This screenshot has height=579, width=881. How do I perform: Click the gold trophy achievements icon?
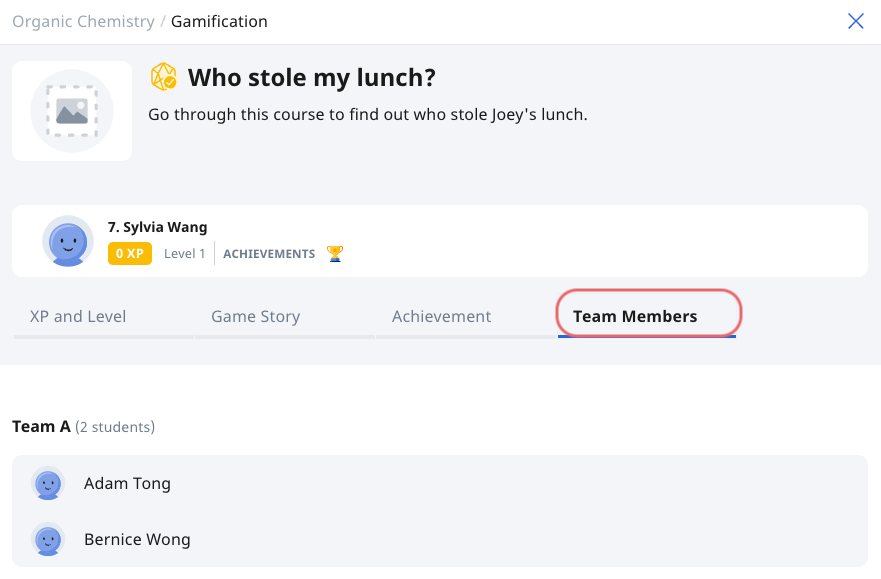click(335, 254)
